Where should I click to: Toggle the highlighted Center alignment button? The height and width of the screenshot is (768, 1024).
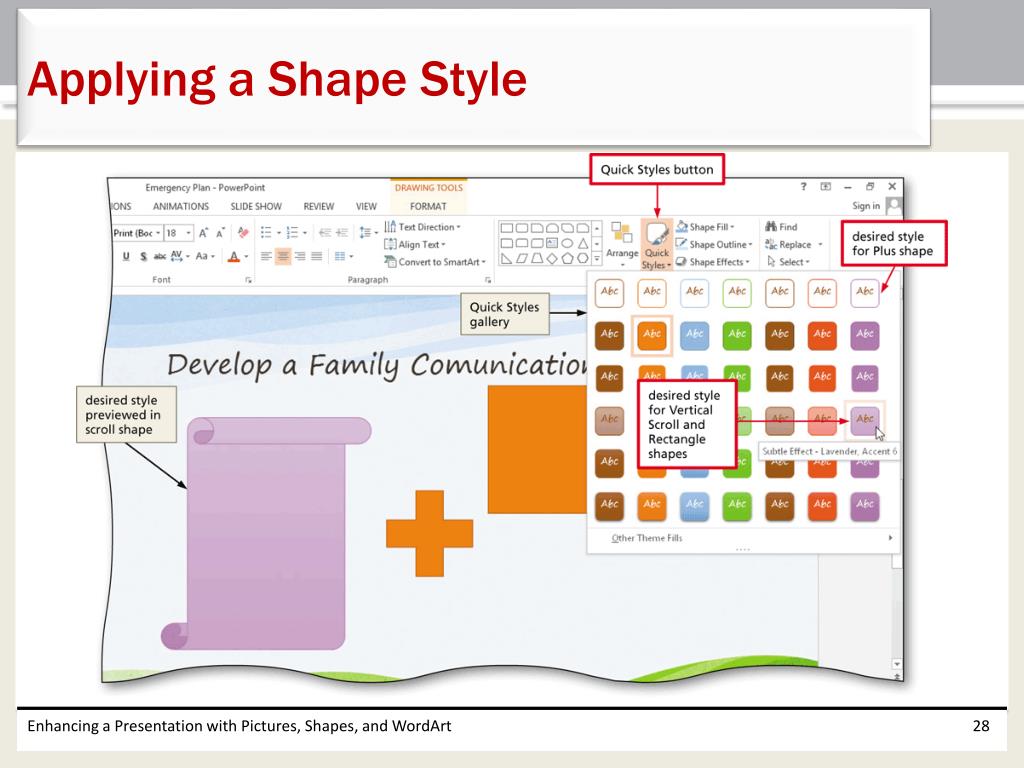(x=283, y=256)
